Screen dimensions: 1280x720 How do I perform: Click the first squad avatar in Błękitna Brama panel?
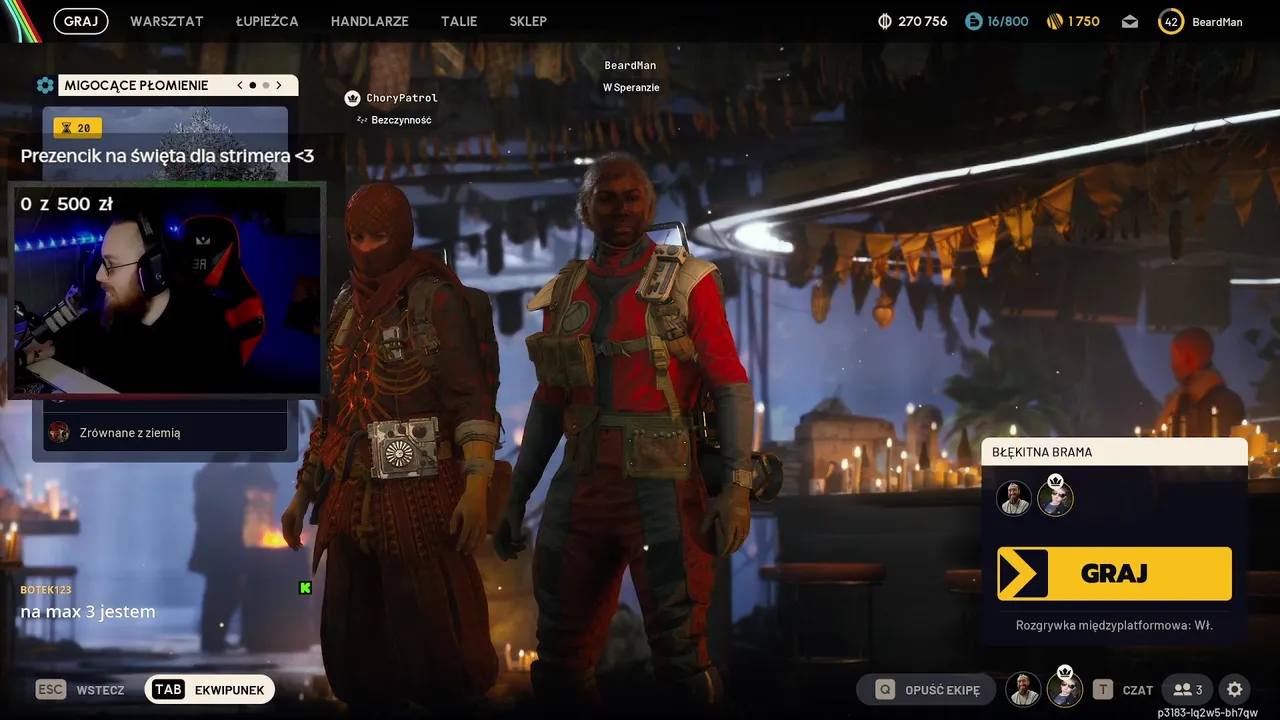coord(1014,497)
